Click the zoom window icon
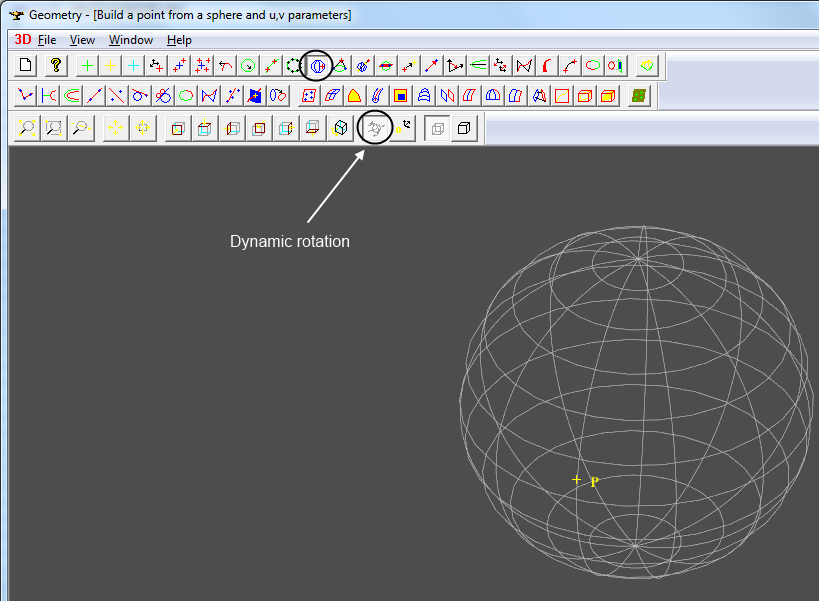Image resolution: width=819 pixels, height=601 pixels. 54,128
